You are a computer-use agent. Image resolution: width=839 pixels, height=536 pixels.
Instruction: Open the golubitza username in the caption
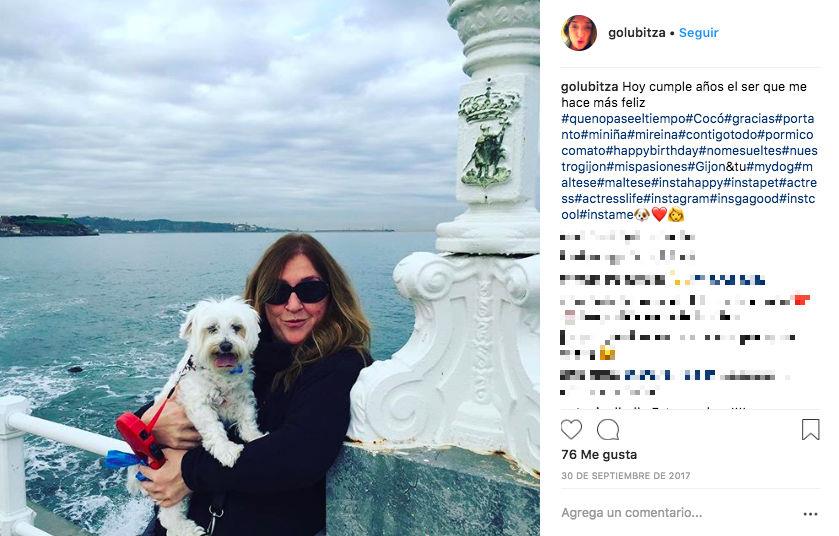click(589, 87)
